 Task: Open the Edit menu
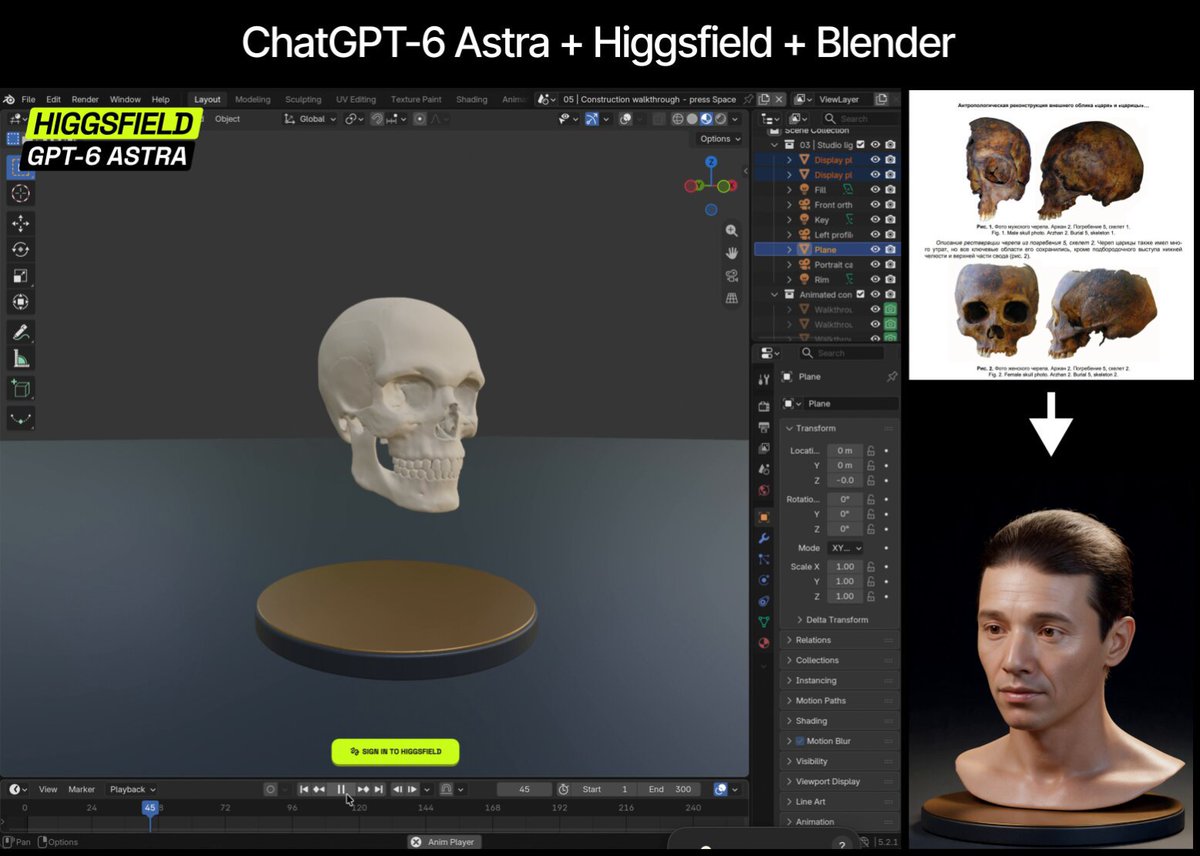pos(53,99)
